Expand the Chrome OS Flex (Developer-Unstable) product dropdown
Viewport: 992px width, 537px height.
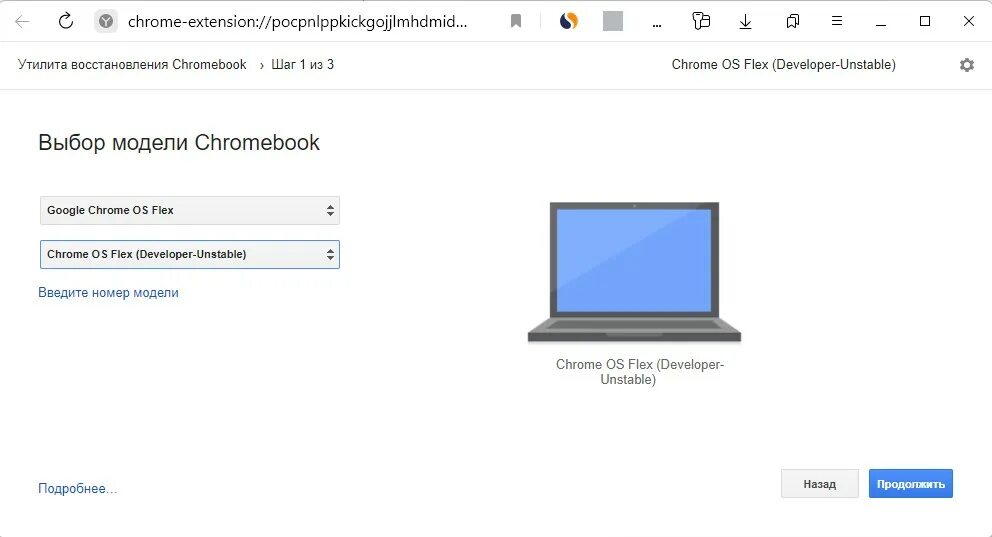point(190,254)
